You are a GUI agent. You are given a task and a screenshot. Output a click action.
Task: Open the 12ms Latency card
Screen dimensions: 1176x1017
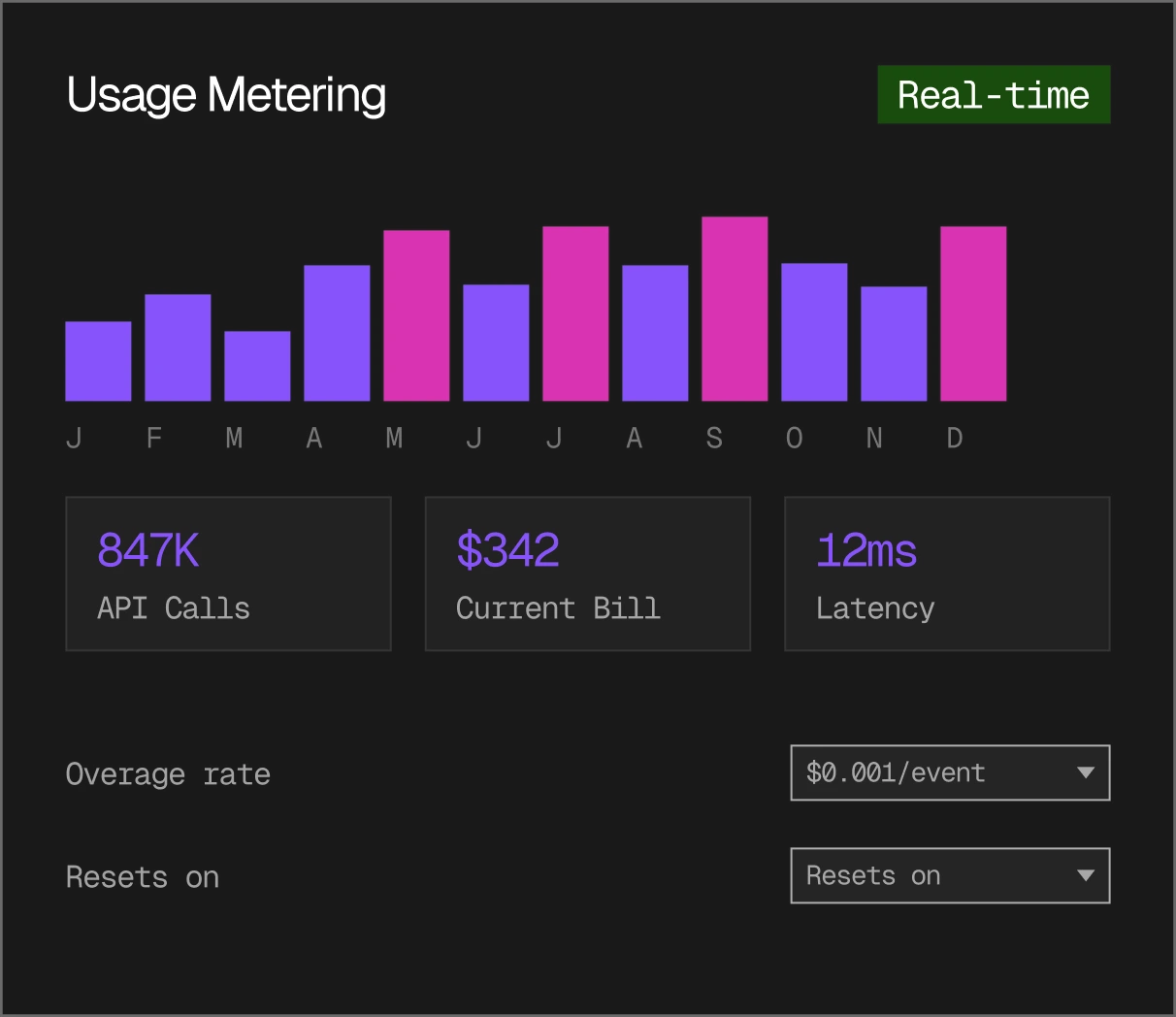coord(946,574)
